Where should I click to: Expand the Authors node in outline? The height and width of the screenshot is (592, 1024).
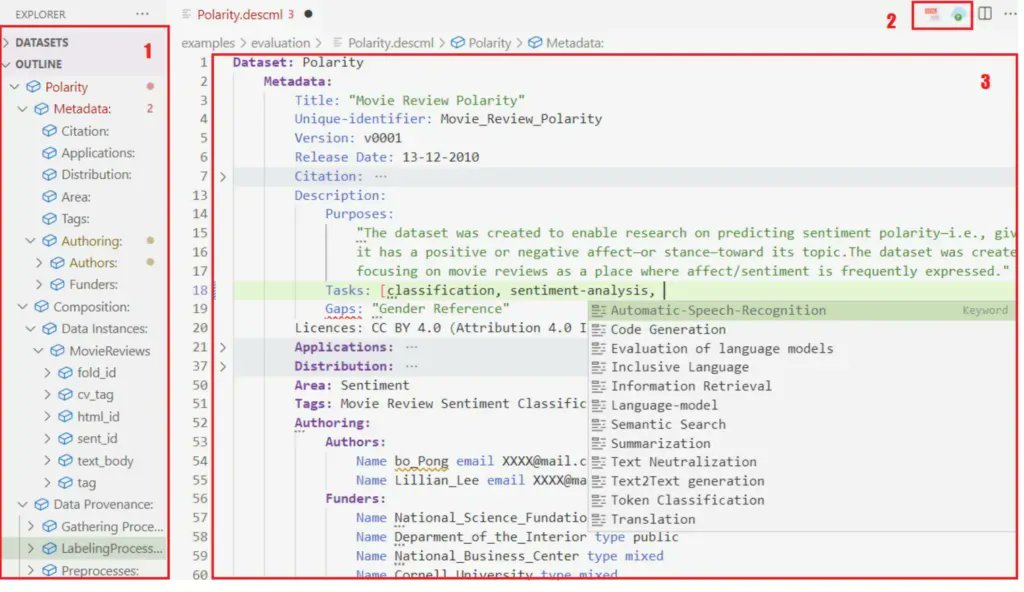pos(39,263)
